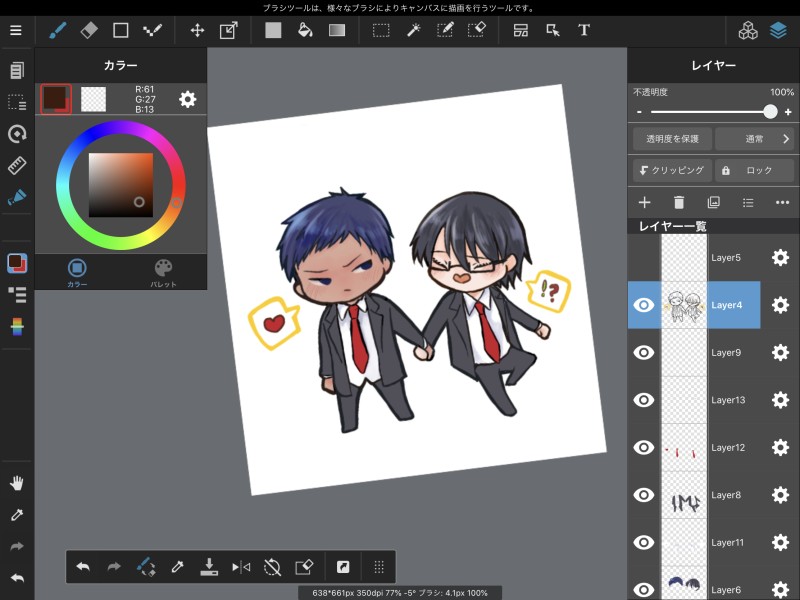The height and width of the screenshot is (600, 800).
Task: Select the rectangular selection tool
Action: (381, 31)
